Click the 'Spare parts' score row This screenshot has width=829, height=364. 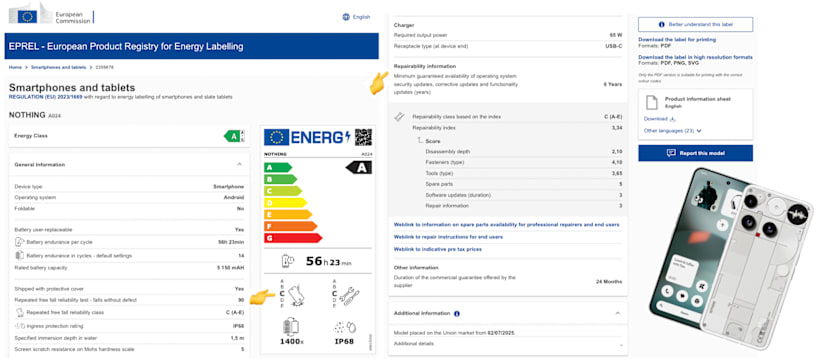(x=523, y=184)
